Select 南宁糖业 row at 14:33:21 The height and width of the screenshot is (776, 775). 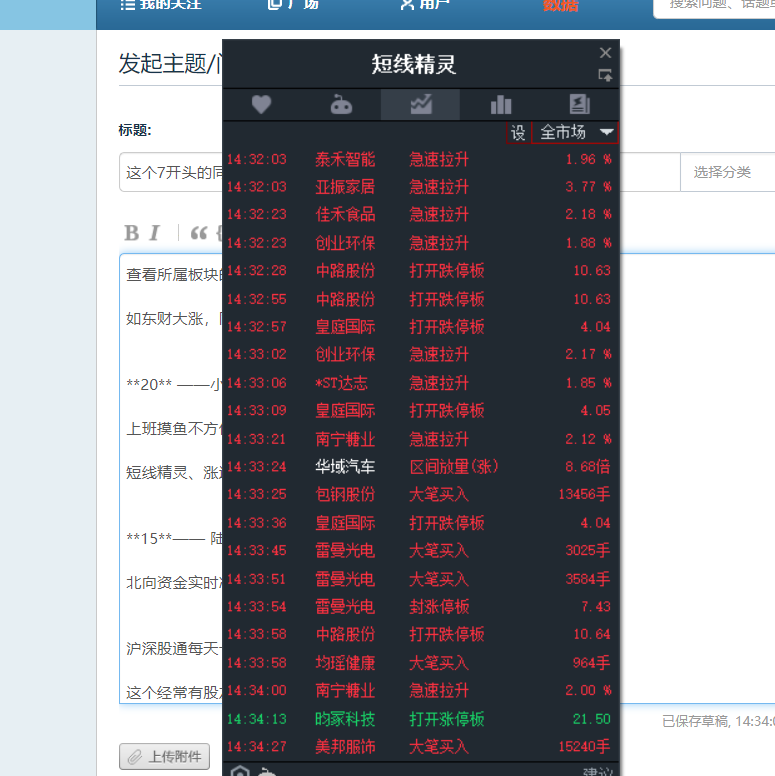pos(420,439)
